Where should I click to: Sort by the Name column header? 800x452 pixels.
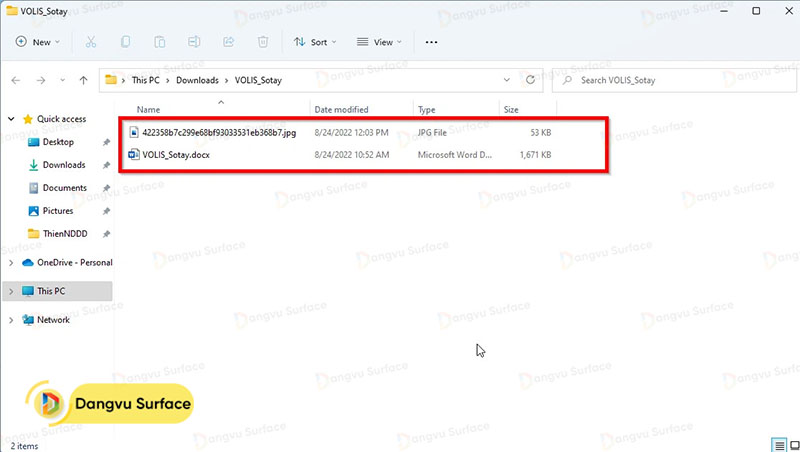[148, 110]
